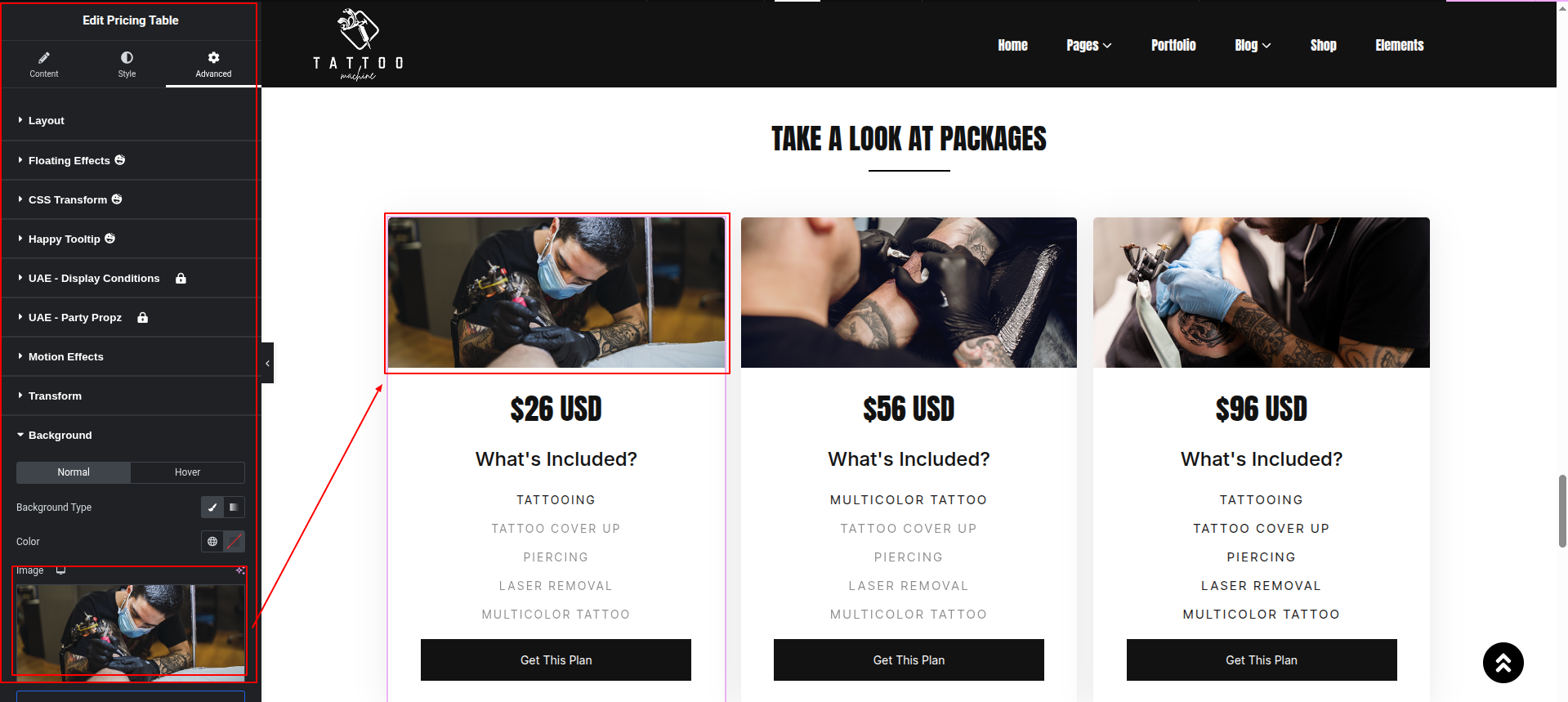Screen dimensions: 1568x702
Task: Open the background color swatch picker
Action: 234,541
